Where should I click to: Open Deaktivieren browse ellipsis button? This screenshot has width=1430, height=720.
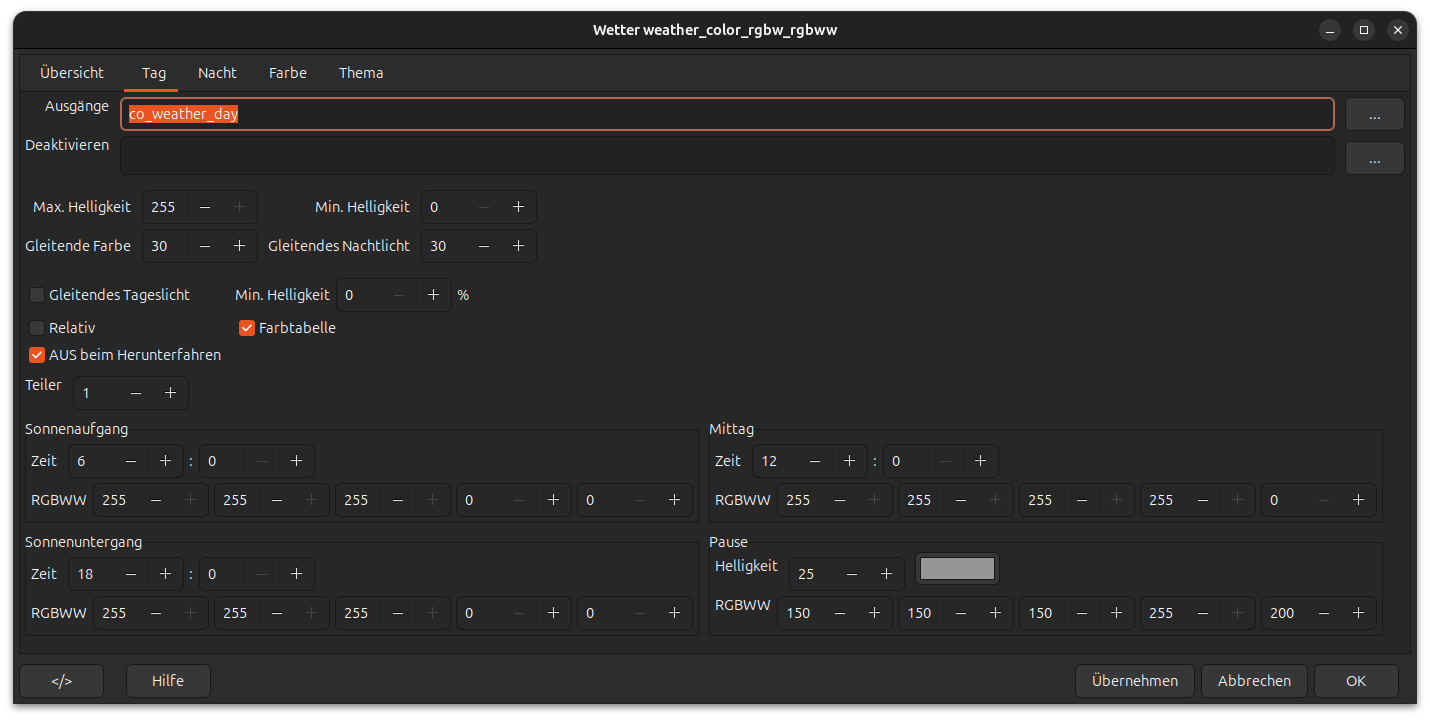point(1374,158)
